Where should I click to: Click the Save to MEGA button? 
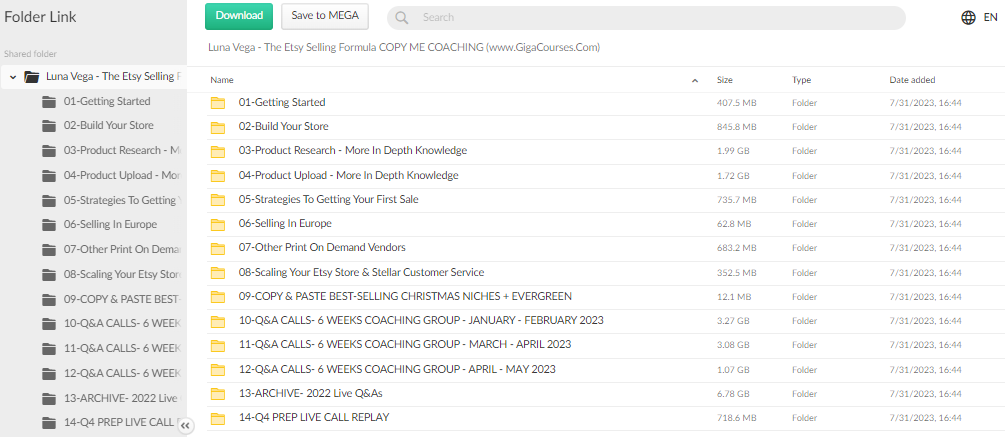coord(325,16)
